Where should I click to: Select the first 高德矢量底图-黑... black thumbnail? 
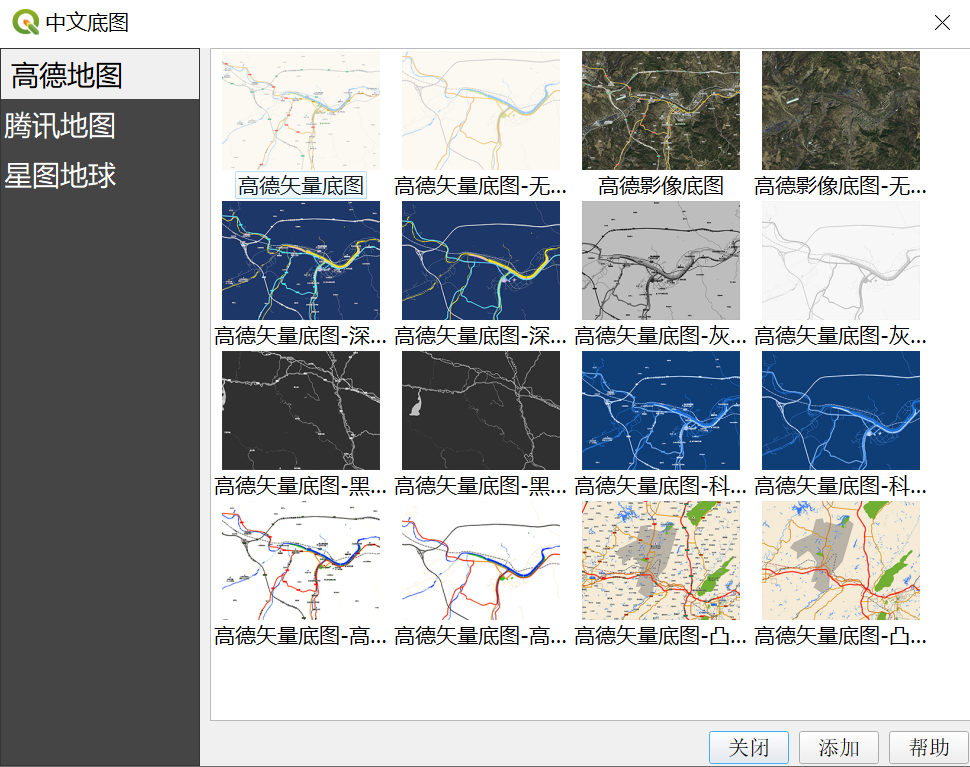coord(301,411)
